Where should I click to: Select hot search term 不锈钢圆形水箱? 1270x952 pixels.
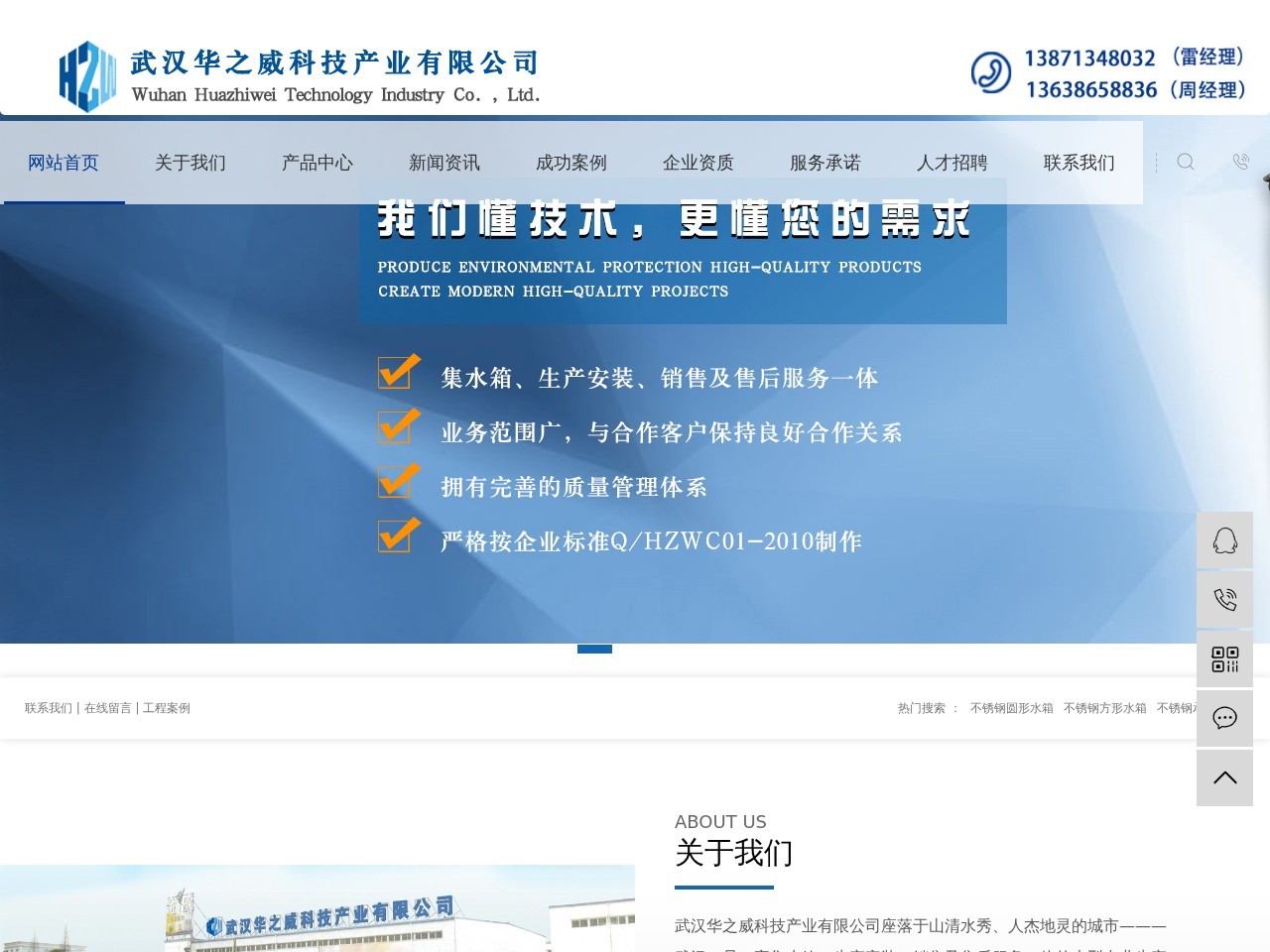point(1012,708)
